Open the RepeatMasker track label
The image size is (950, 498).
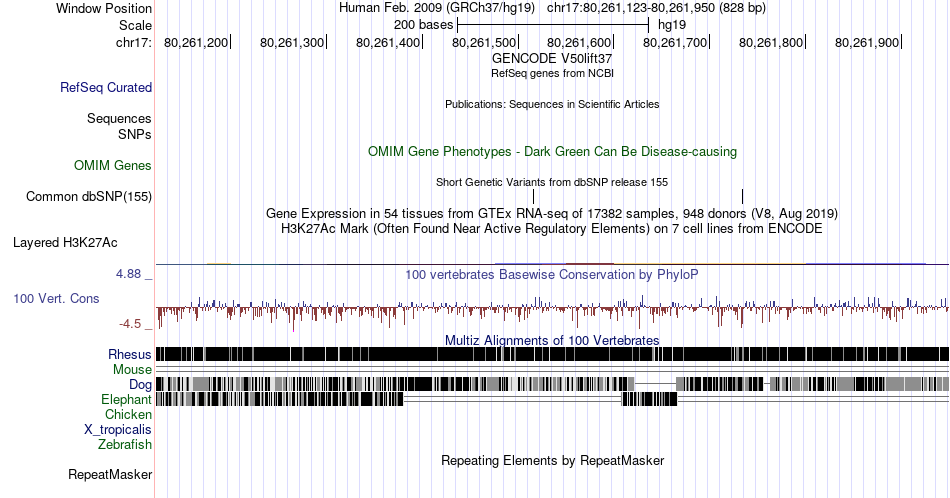110,474
